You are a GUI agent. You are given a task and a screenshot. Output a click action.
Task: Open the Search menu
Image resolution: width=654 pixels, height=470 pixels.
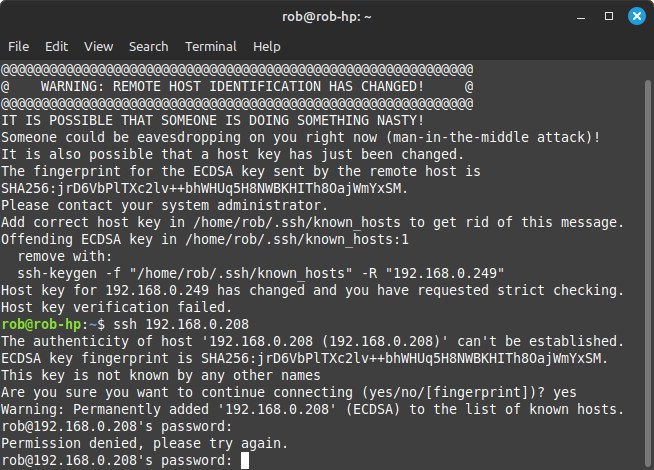coord(148,46)
